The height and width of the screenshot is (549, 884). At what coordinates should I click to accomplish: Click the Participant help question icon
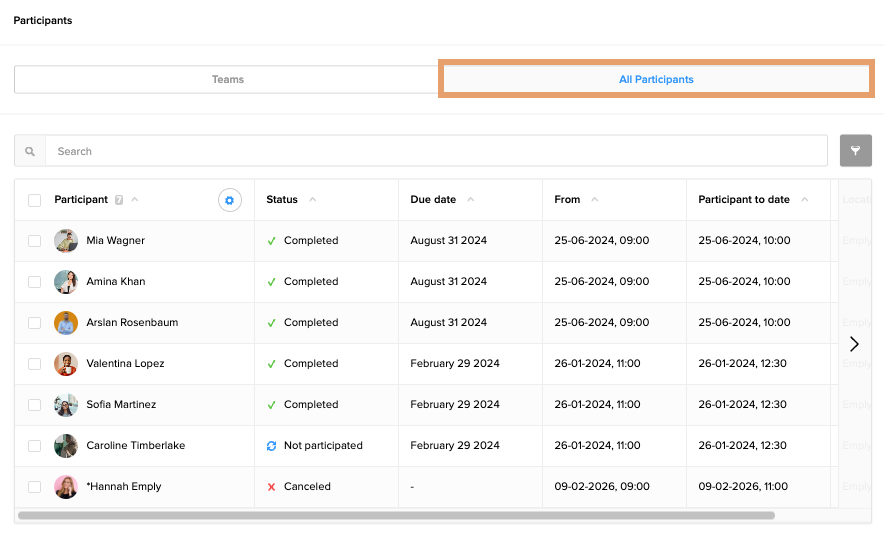click(119, 200)
